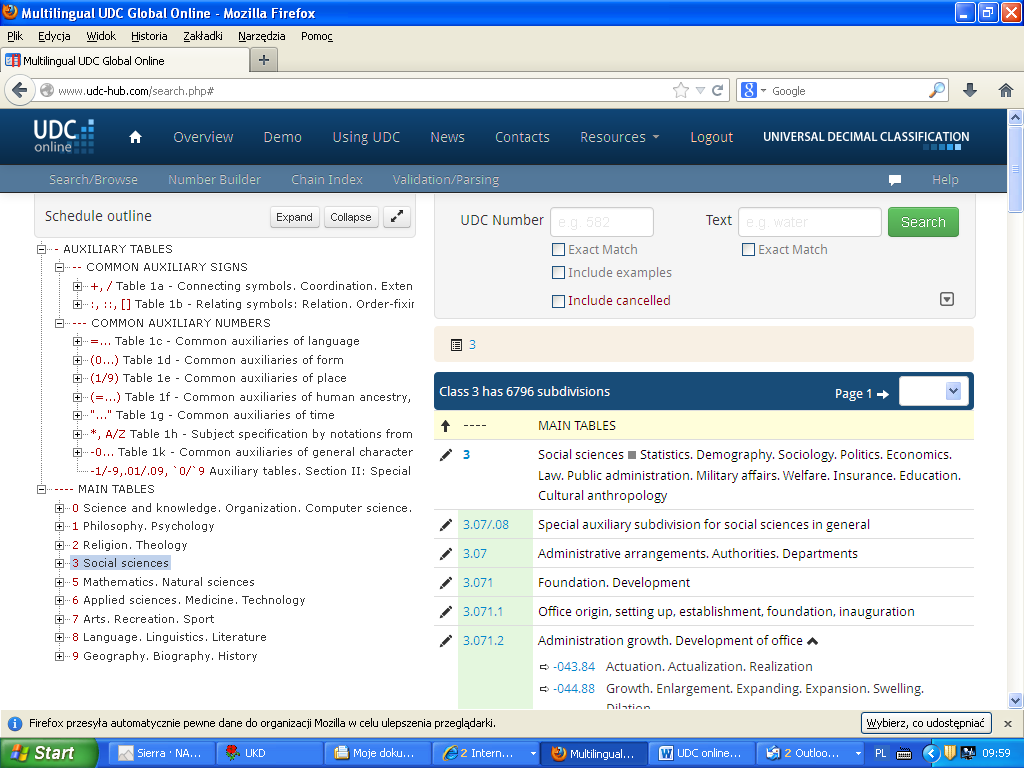The image size is (1024, 768).
Task: Go to the UDC home icon
Action: pyautogui.click(x=135, y=137)
